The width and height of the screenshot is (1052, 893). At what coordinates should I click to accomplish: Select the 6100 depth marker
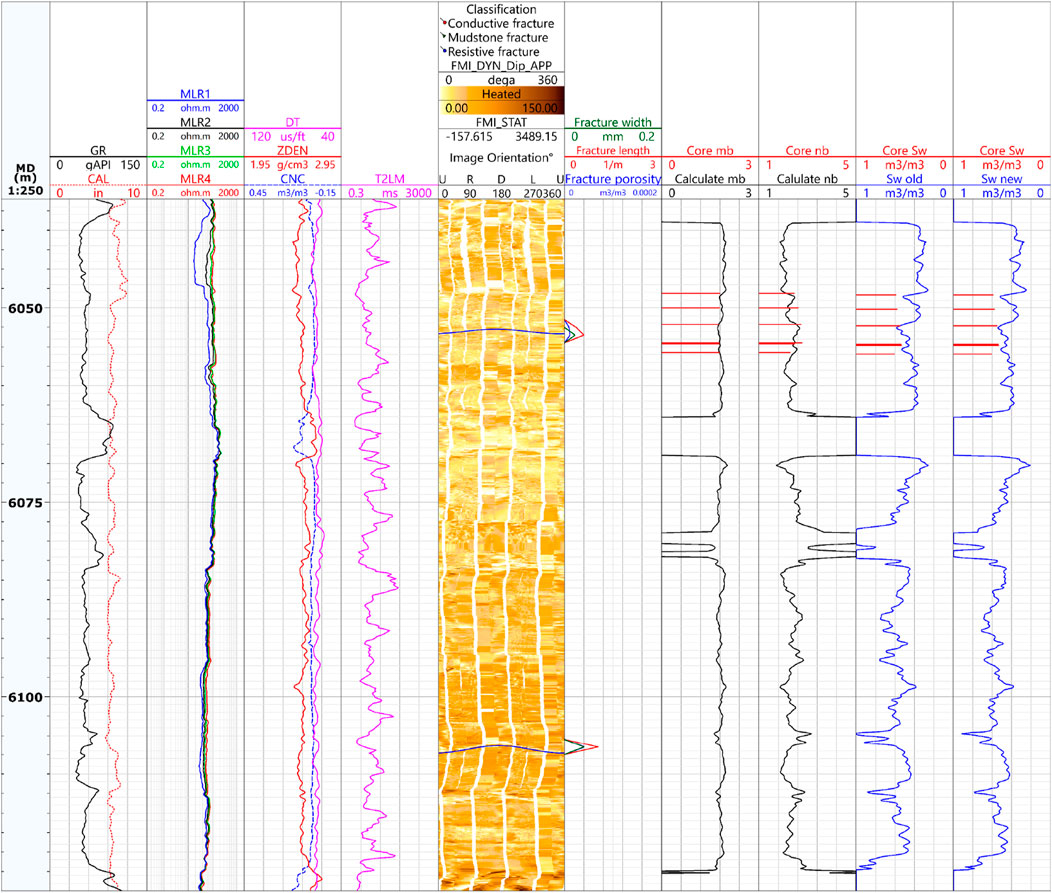click(x=25, y=697)
